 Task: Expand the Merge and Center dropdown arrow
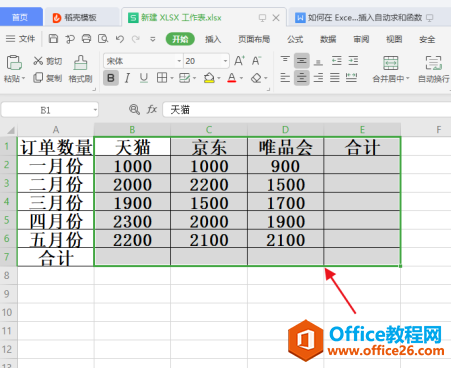coord(408,79)
